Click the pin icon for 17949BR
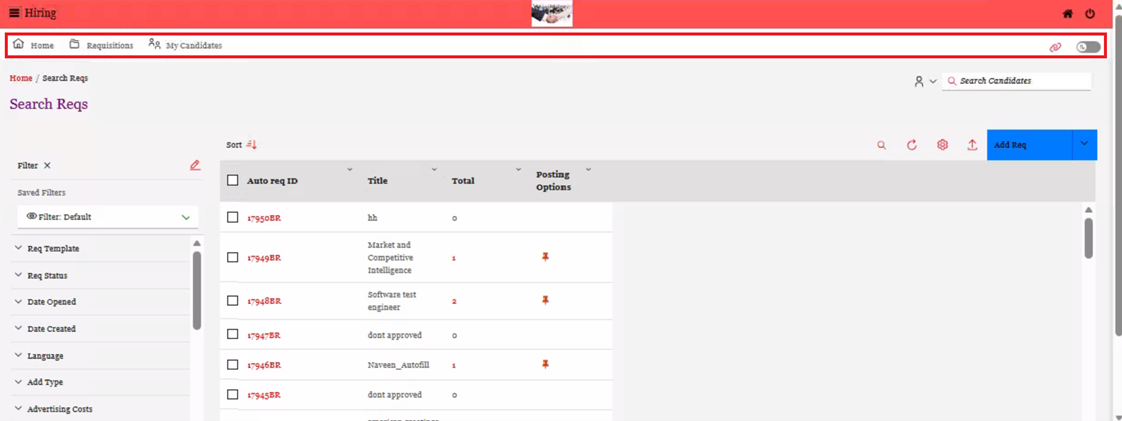 click(545, 257)
